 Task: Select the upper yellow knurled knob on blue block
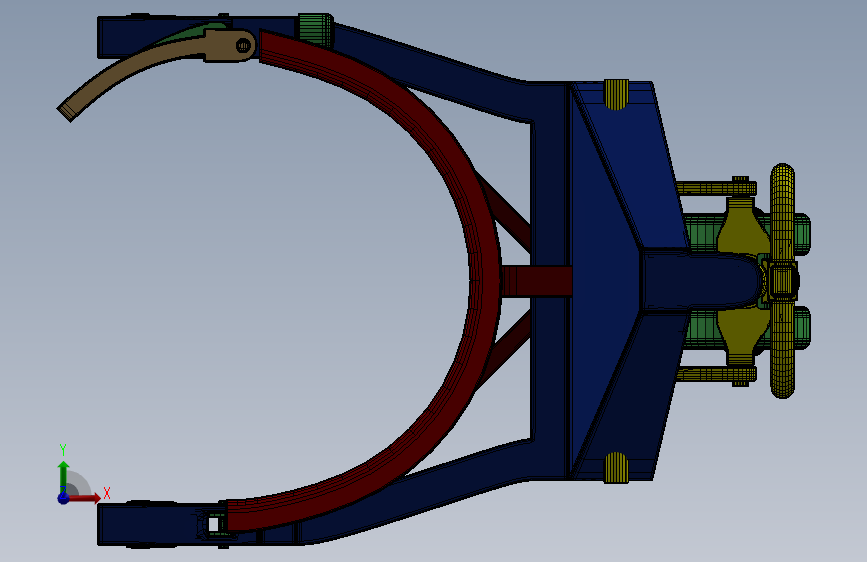tap(616, 94)
